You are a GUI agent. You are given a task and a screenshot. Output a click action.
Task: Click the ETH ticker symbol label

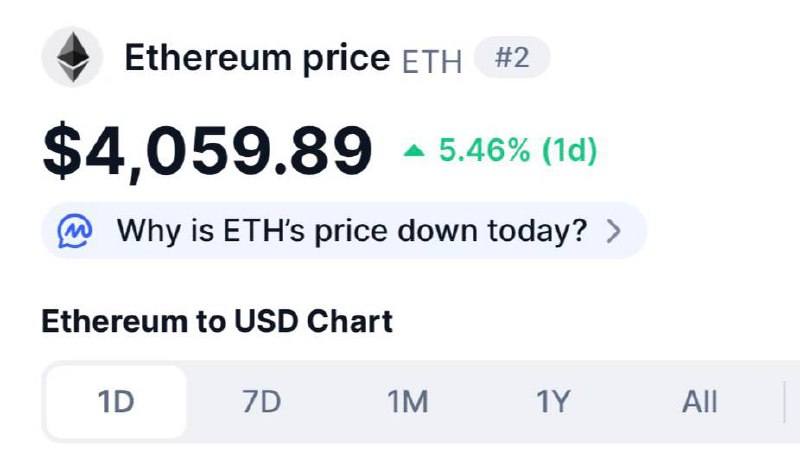point(431,61)
